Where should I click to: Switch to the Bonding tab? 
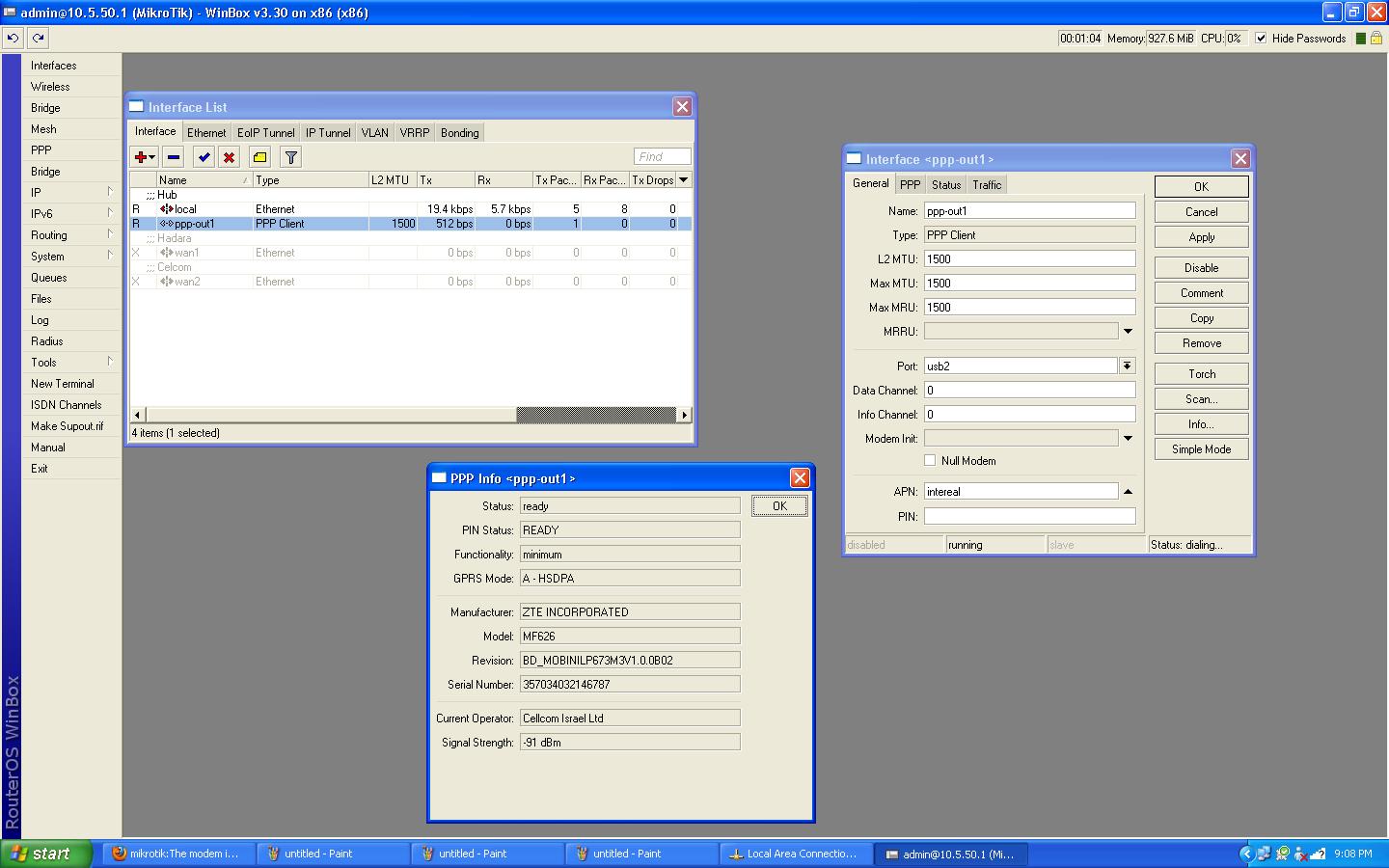(460, 133)
